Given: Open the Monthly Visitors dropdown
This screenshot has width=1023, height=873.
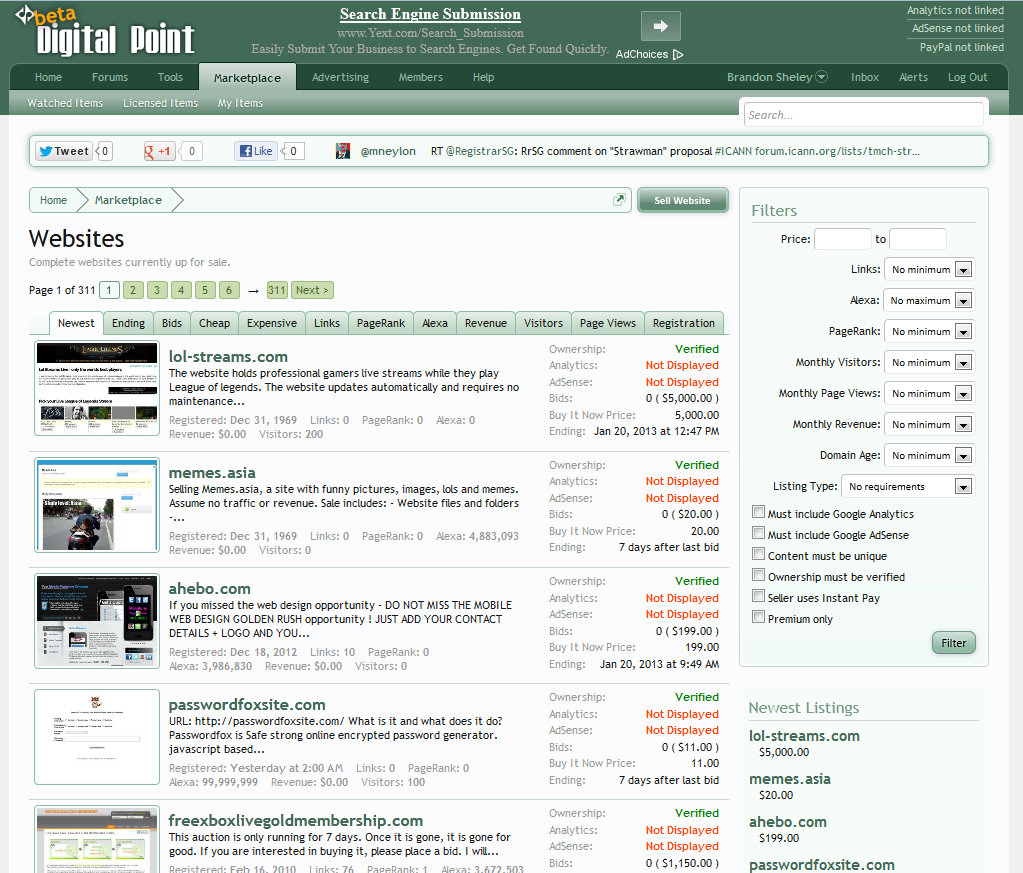Looking at the screenshot, I should click(x=929, y=362).
